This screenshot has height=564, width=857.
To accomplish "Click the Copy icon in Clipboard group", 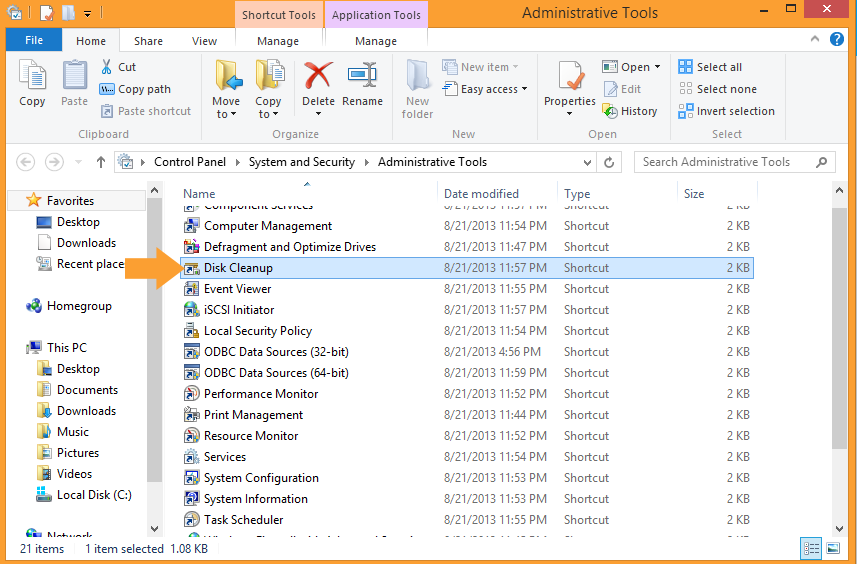I will coord(32,75).
